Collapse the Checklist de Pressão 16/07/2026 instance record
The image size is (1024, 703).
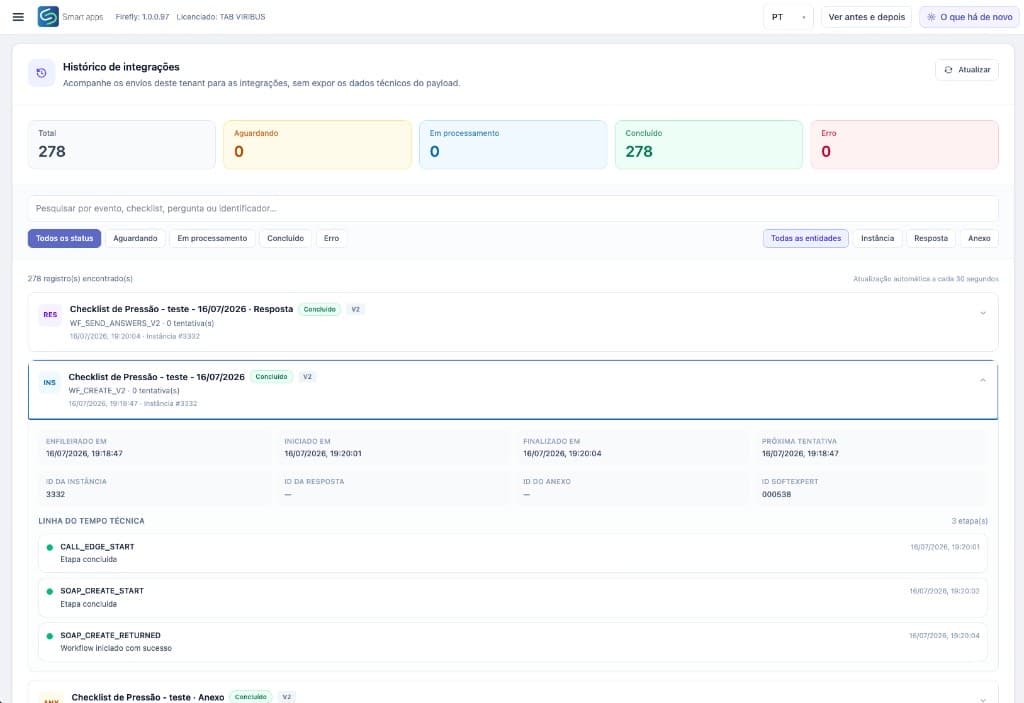coord(983,380)
